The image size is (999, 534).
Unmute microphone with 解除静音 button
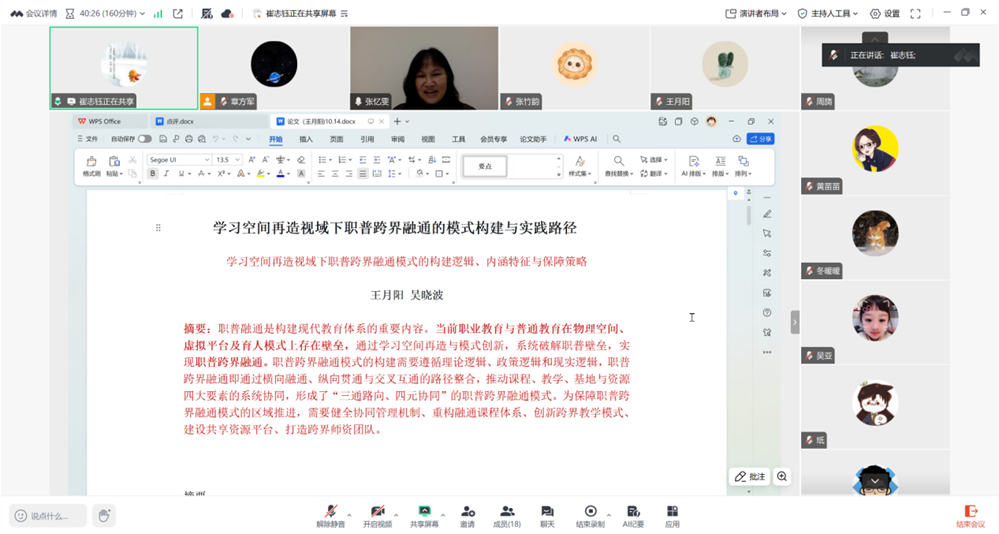point(330,516)
